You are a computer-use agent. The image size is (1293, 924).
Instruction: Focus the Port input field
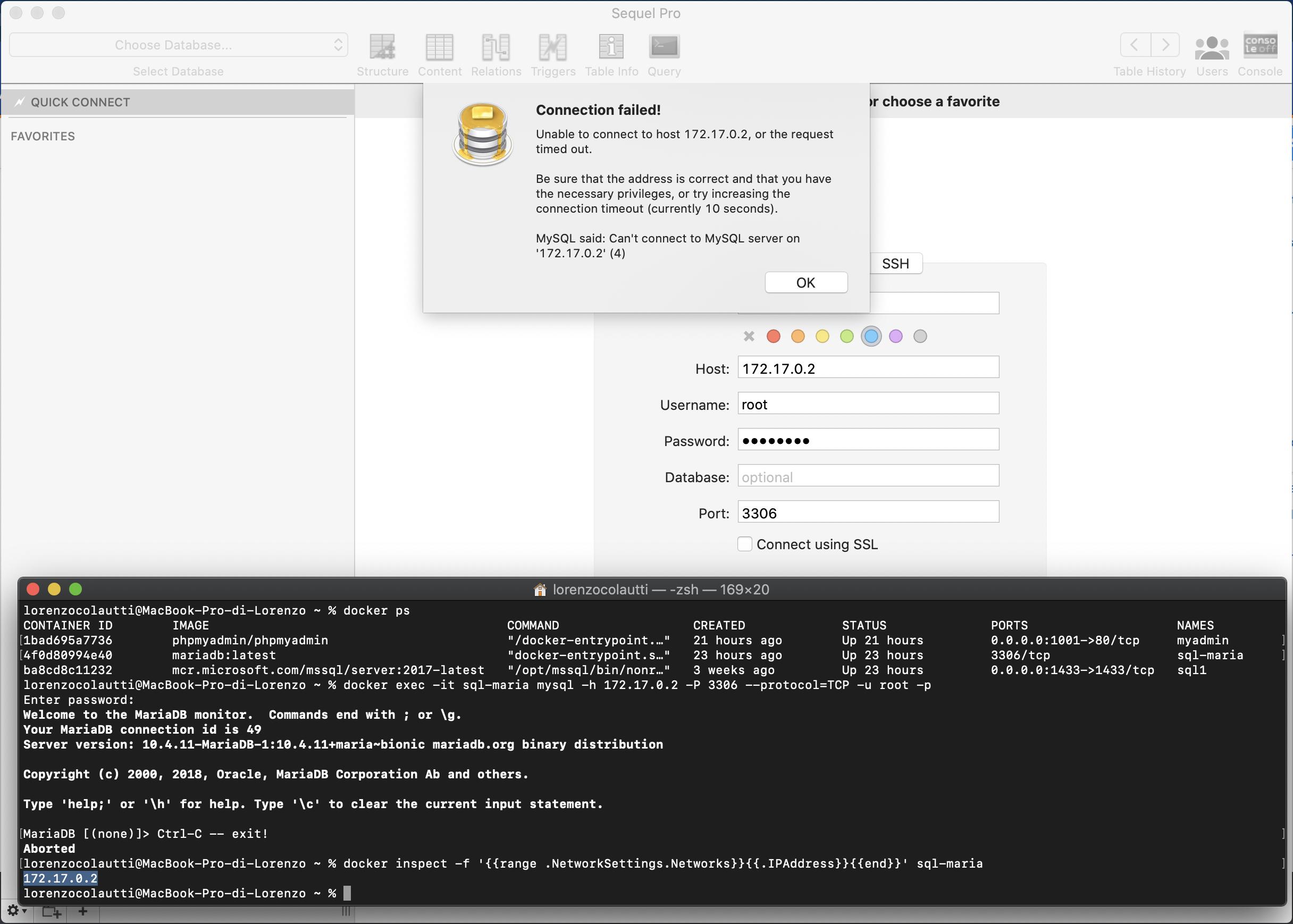pos(868,512)
